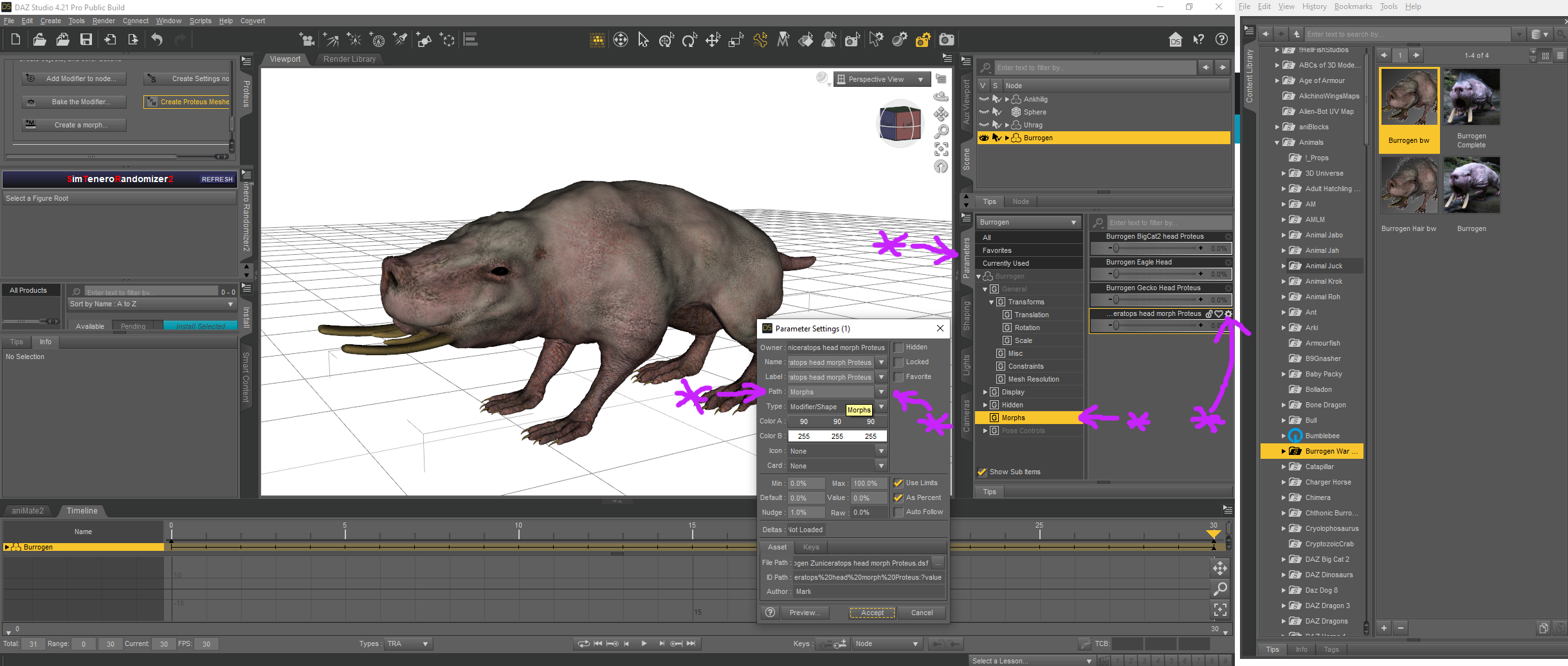The image size is (1568, 666).
Task: Uncheck the Use Limits checkbox
Action: pyautogui.click(x=898, y=483)
